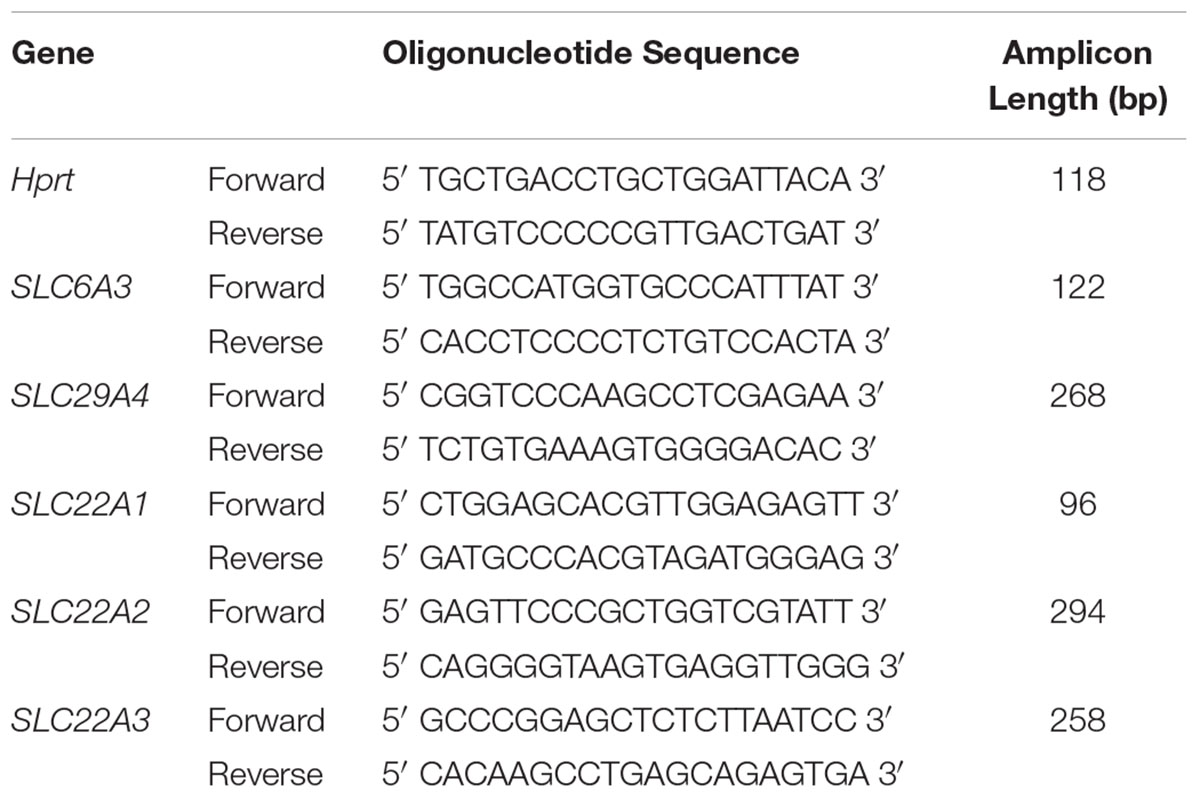1200x798 pixels.
Task: Click the amplicon length value 118
Action: pos(1077,180)
